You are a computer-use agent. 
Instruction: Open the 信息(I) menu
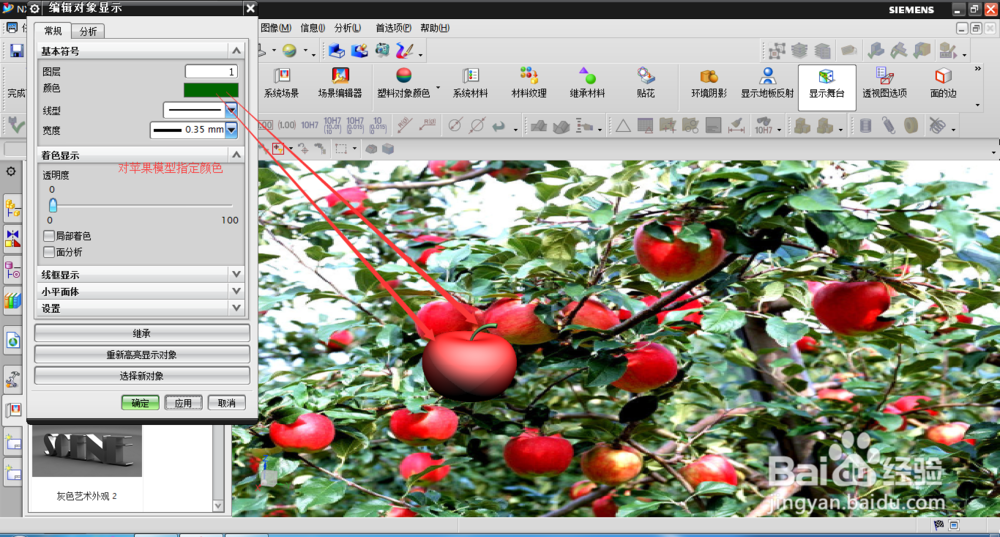point(312,27)
